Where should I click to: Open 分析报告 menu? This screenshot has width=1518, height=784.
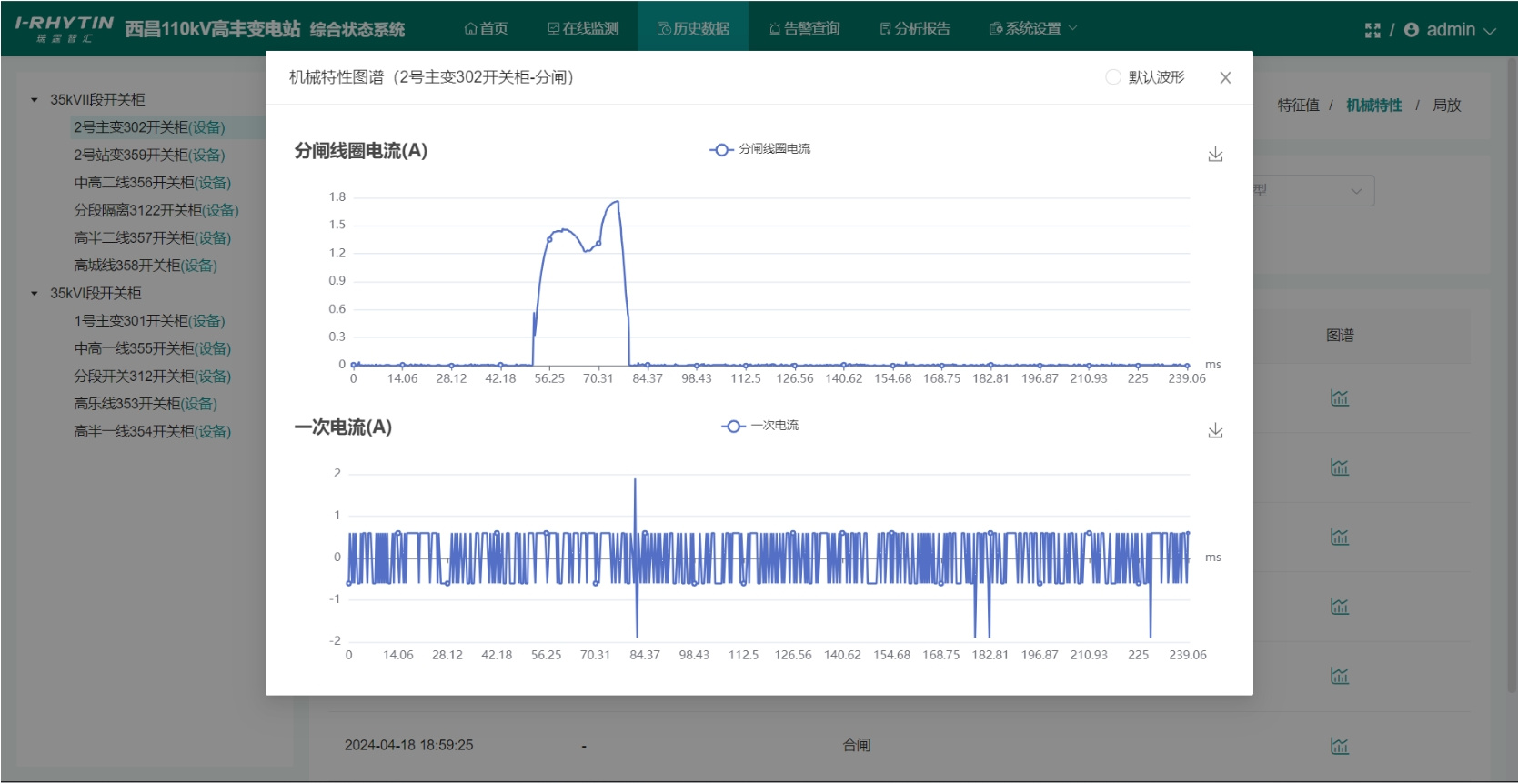(915, 28)
